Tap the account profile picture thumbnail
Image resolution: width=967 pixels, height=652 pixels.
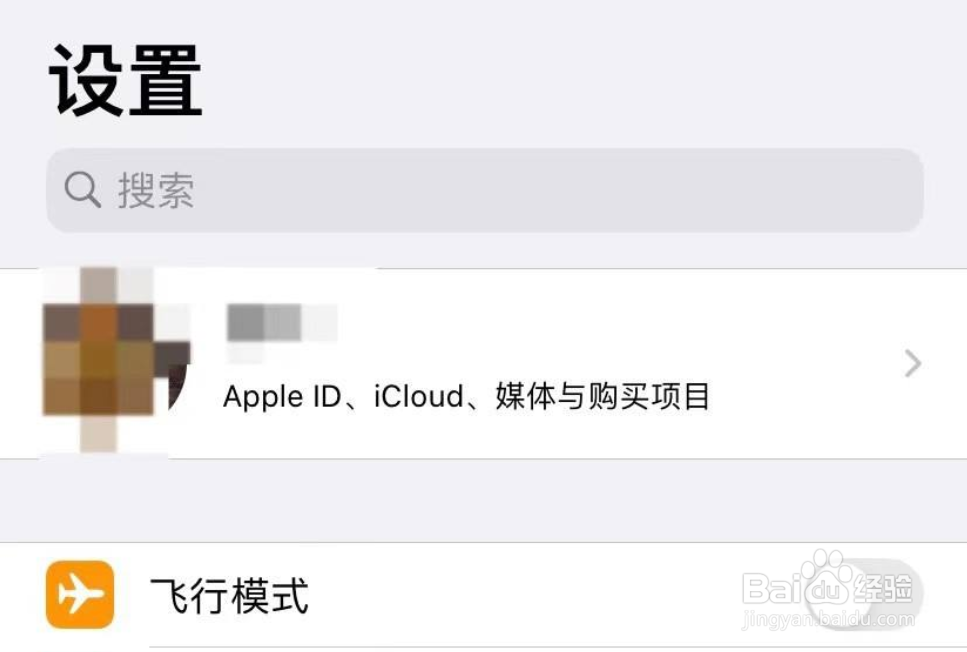coord(116,361)
